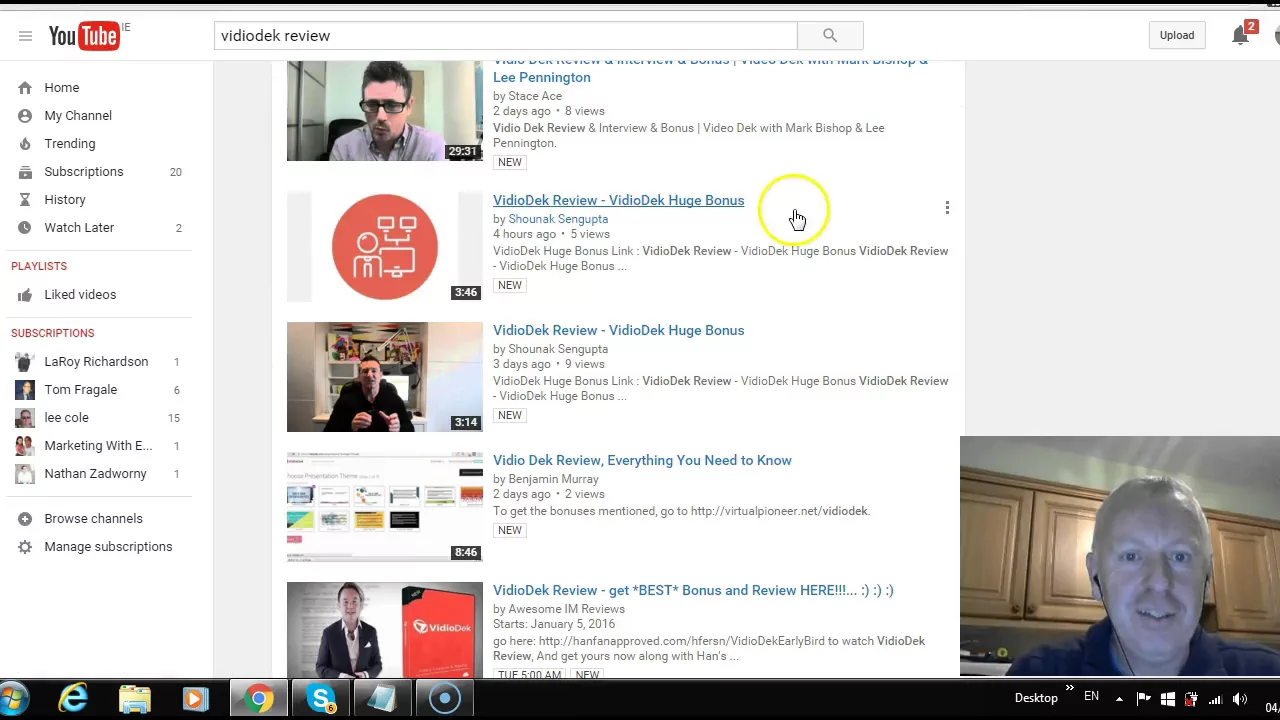The width and height of the screenshot is (1280, 720).
Task: Open the 3:14 VidioDek Review video title
Action: 618,330
